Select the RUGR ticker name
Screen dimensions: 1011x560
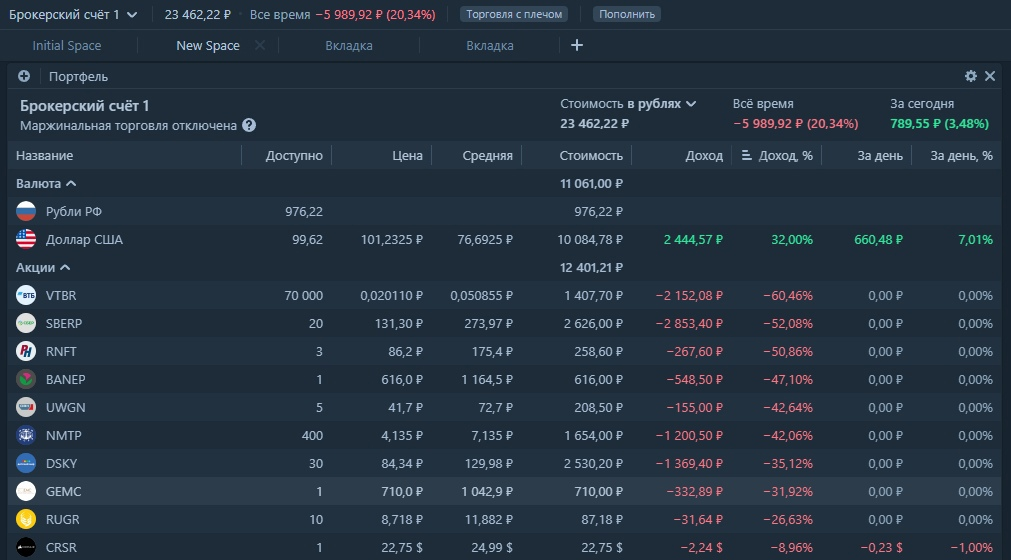(x=63, y=519)
